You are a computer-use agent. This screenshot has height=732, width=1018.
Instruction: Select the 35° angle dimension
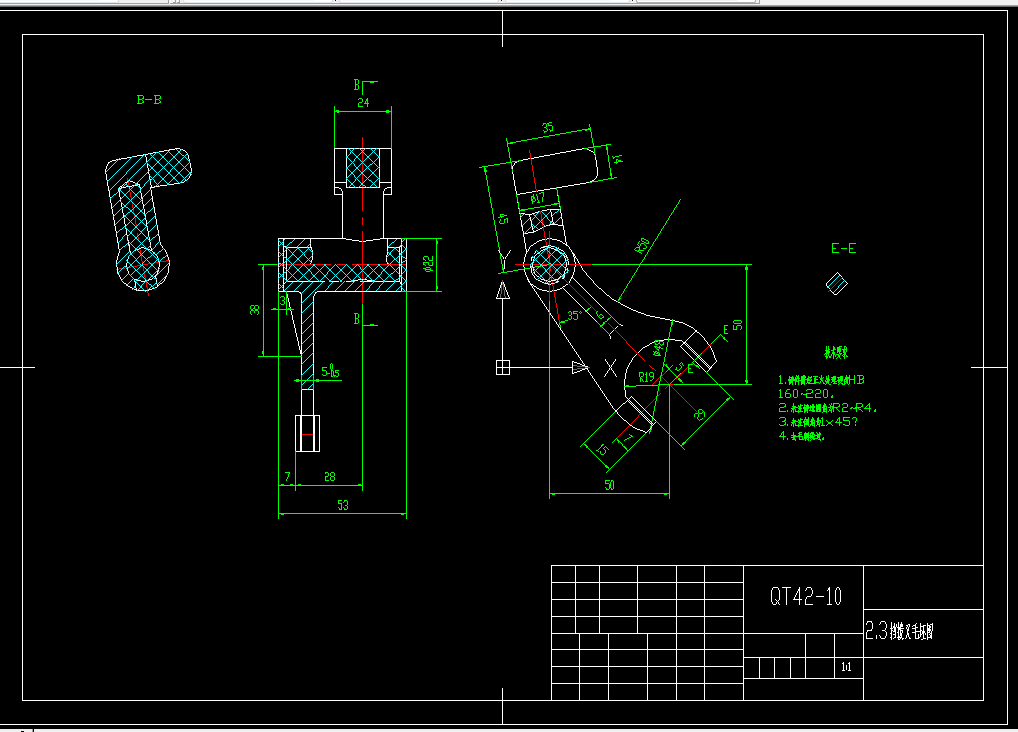tap(575, 316)
